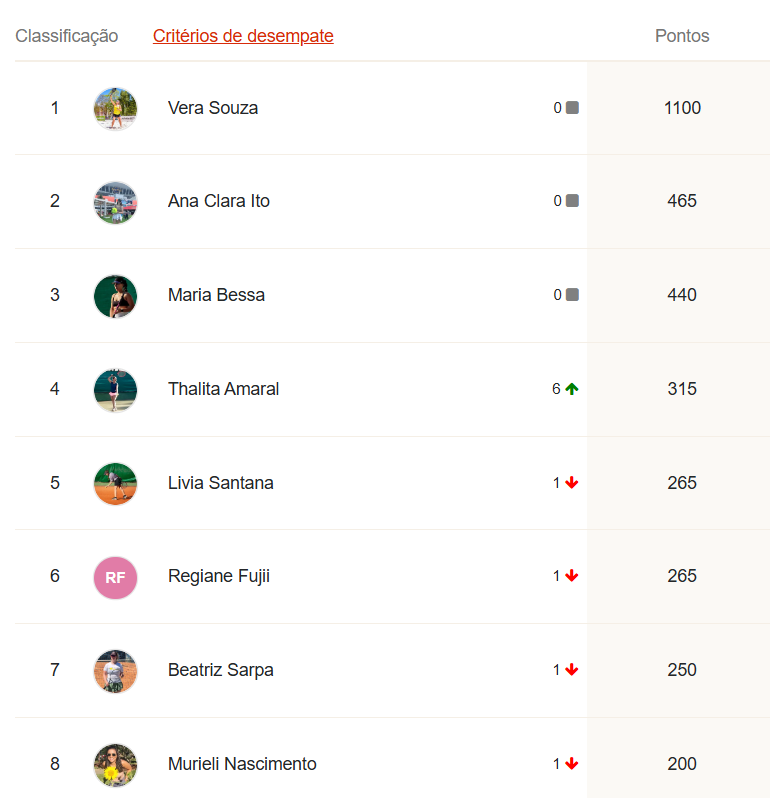Screen dimensions: 770x798
Task: Click the gray square icon for Ana Clara Ito
Action: coord(572,201)
